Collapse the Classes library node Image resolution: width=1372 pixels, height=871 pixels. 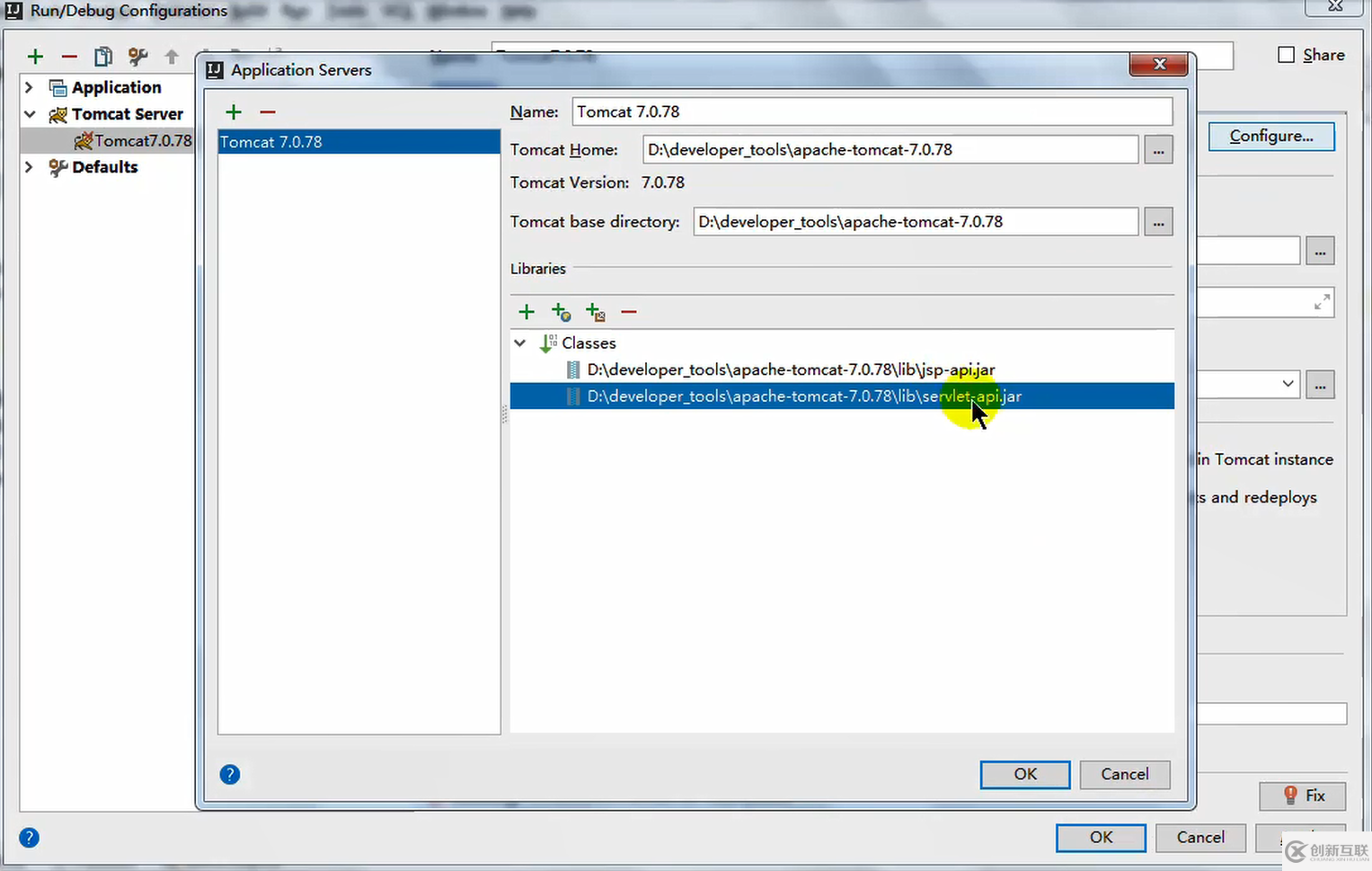[x=520, y=343]
